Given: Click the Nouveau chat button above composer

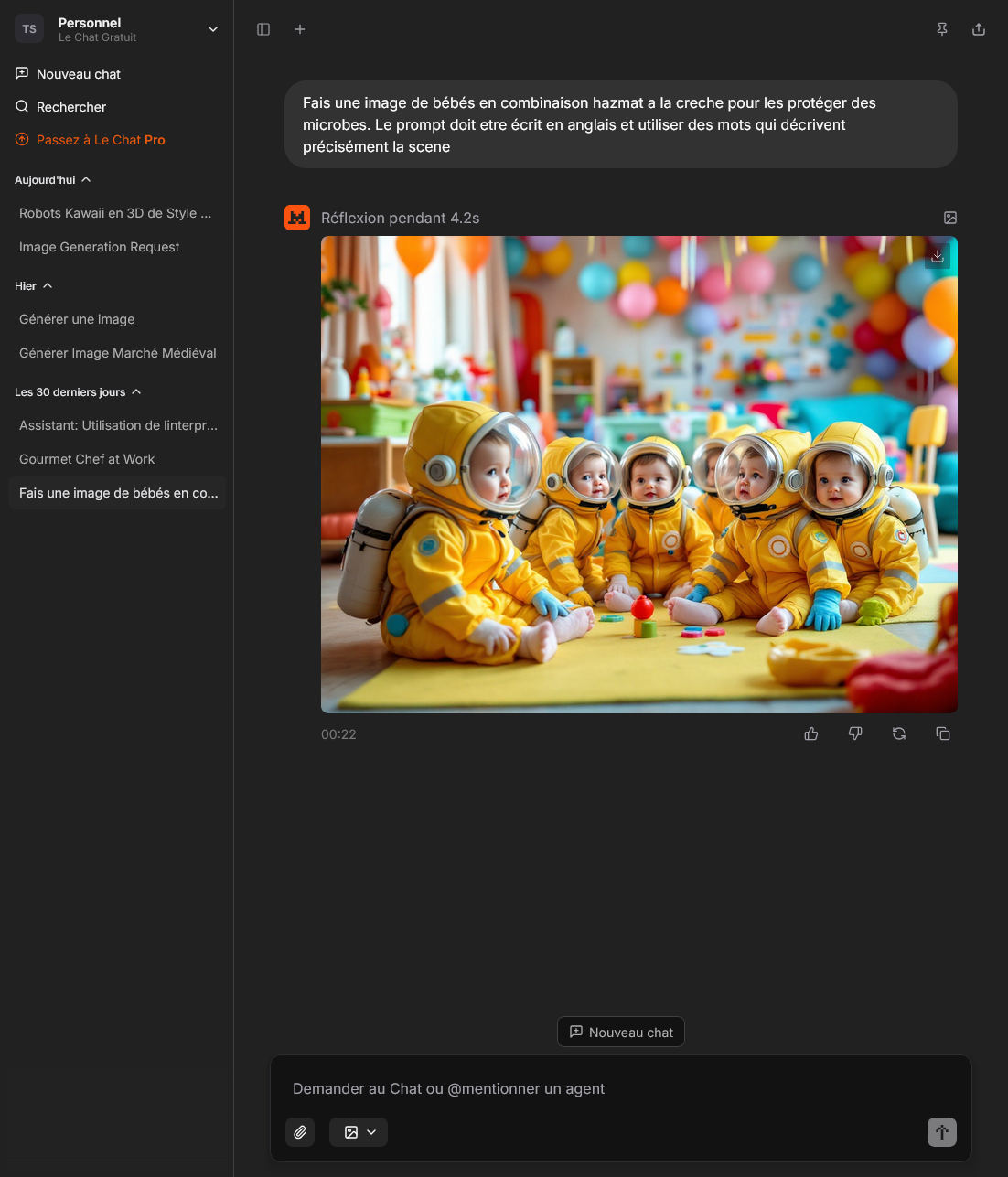Looking at the screenshot, I should (621, 1032).
